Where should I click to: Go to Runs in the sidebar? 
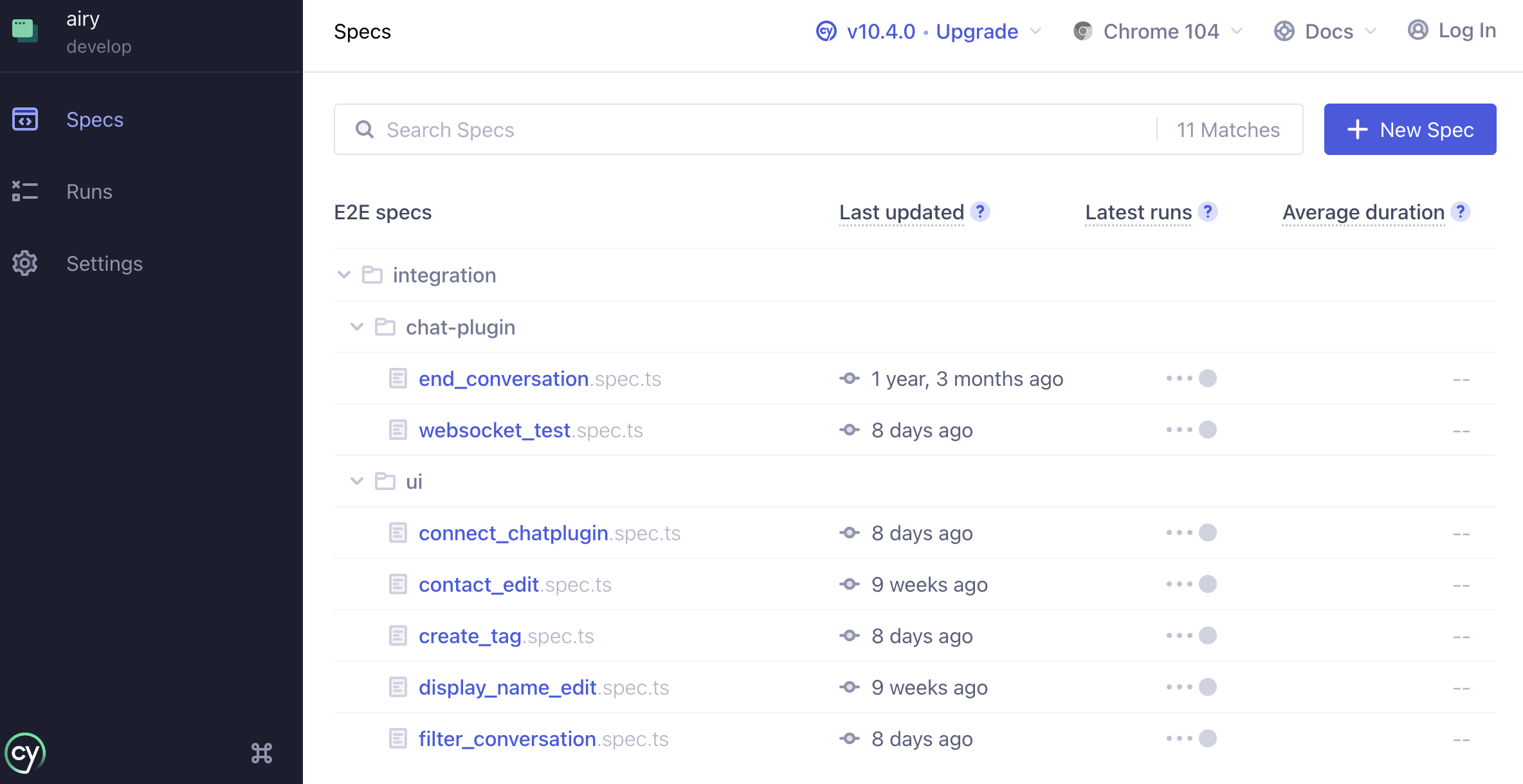click(89, 192)
